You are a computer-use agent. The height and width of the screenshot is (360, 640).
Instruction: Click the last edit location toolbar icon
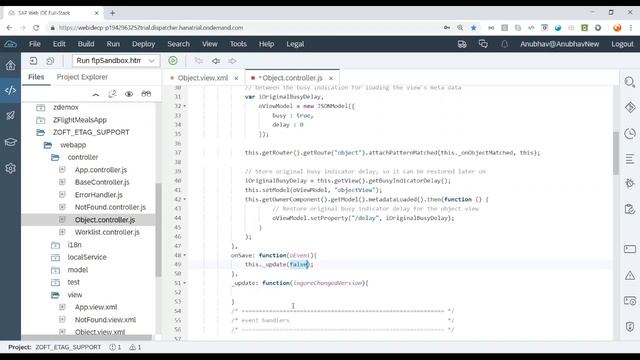coord(199,61)
